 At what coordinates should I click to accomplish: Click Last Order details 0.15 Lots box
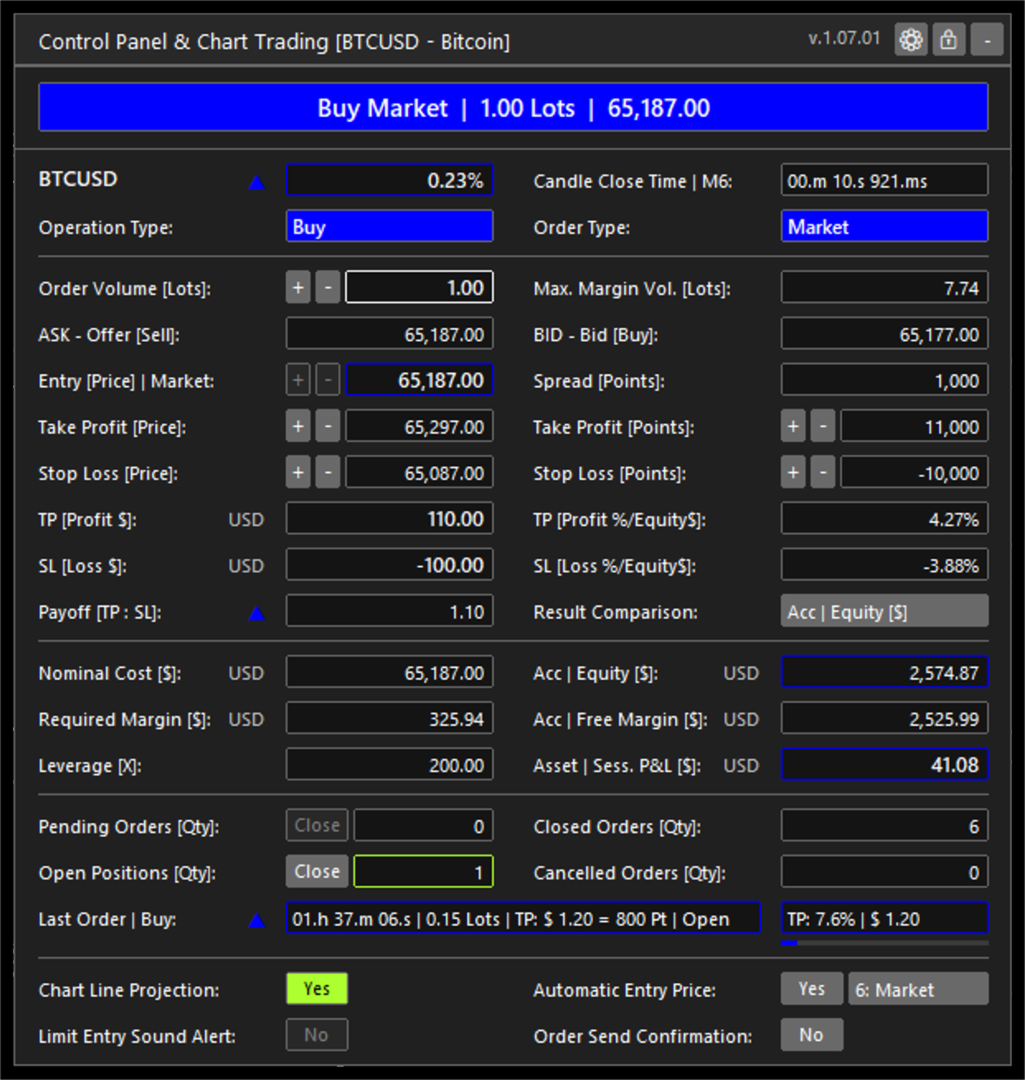pyautogui.click(x=524, y=918)
